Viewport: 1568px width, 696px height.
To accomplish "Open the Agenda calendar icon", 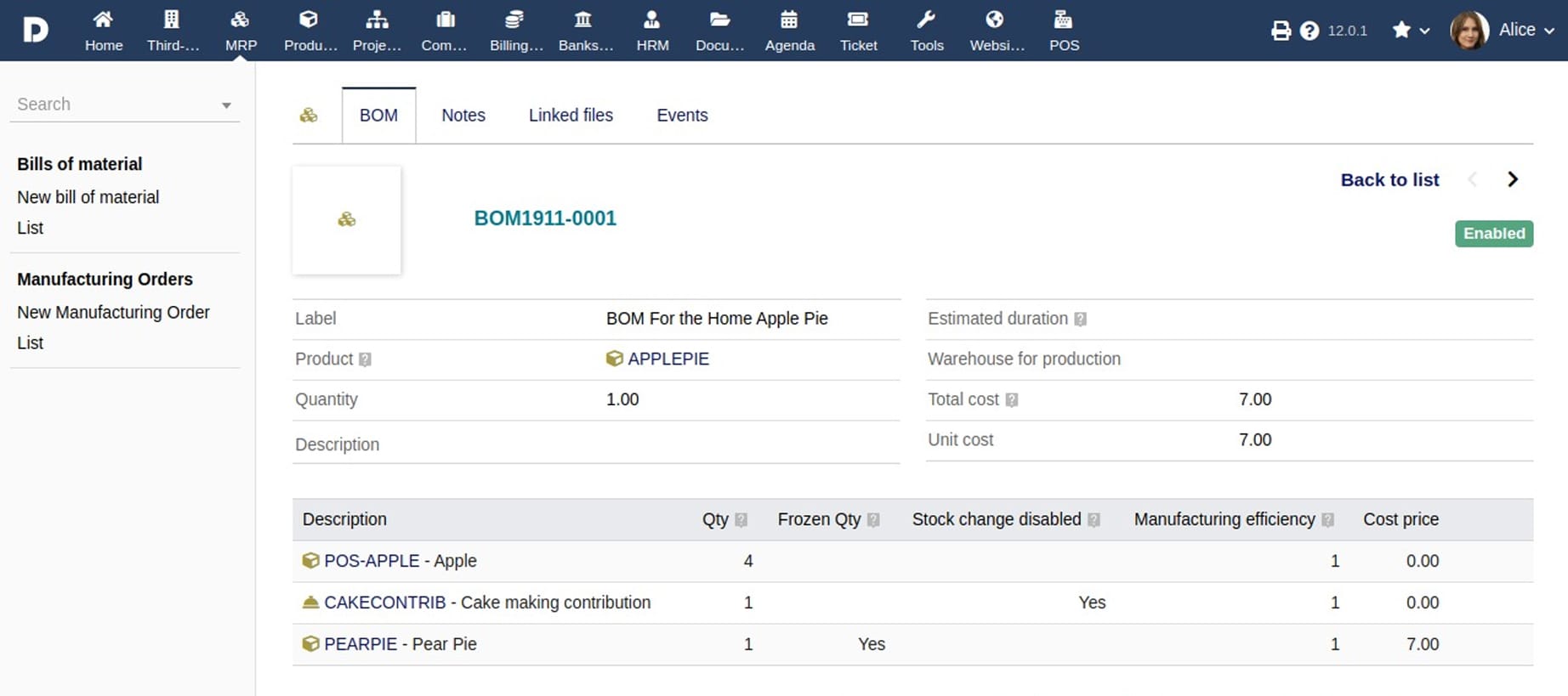I will pos(789,20).
